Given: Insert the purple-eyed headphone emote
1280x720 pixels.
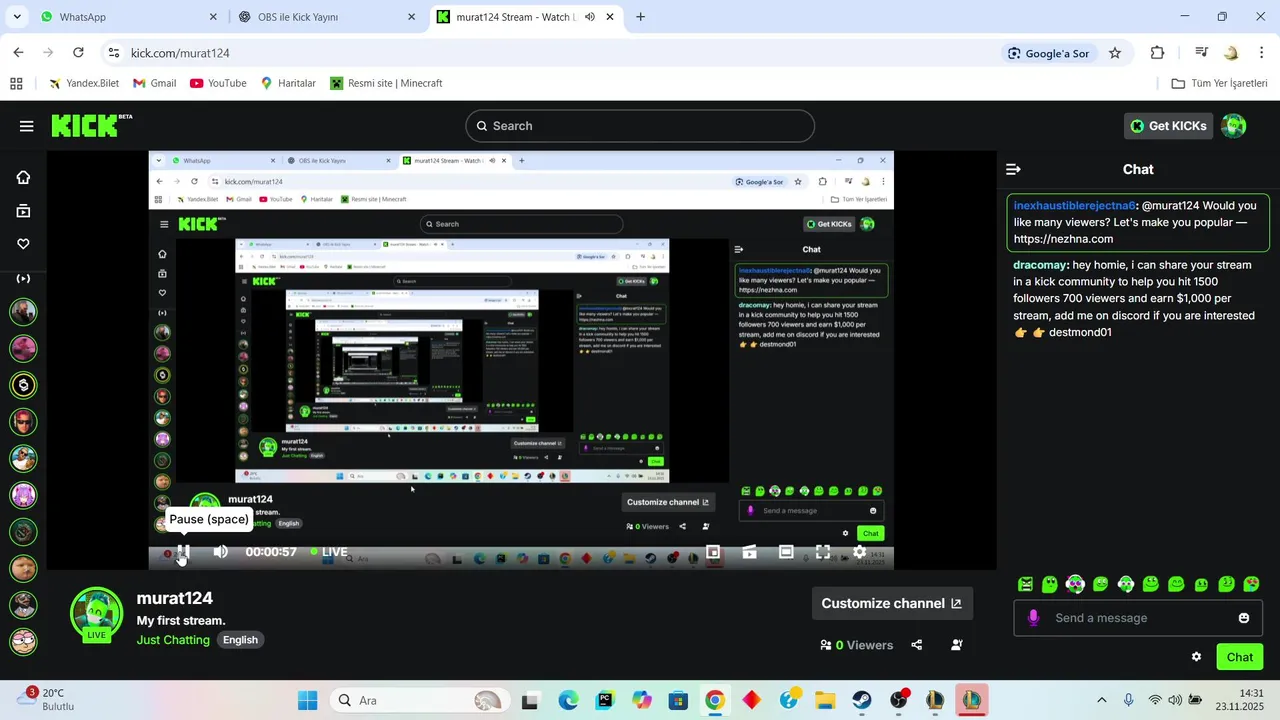Looking at the screenshot, I should click(1075, 584).
